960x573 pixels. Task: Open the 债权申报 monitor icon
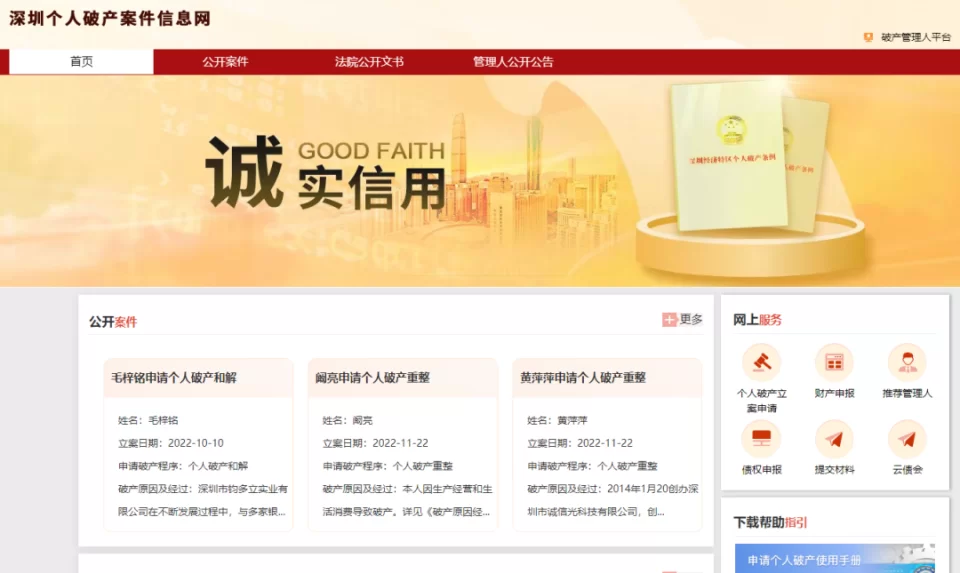pos(761,438)
